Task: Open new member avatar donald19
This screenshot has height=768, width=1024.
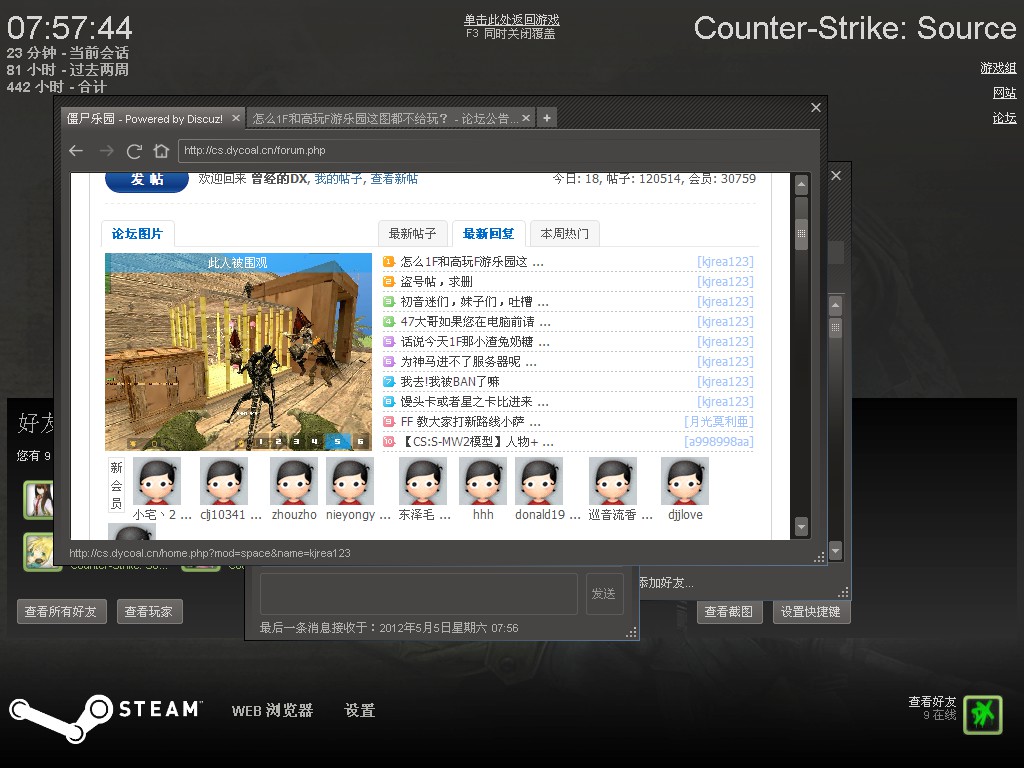Action: point(539,481)
